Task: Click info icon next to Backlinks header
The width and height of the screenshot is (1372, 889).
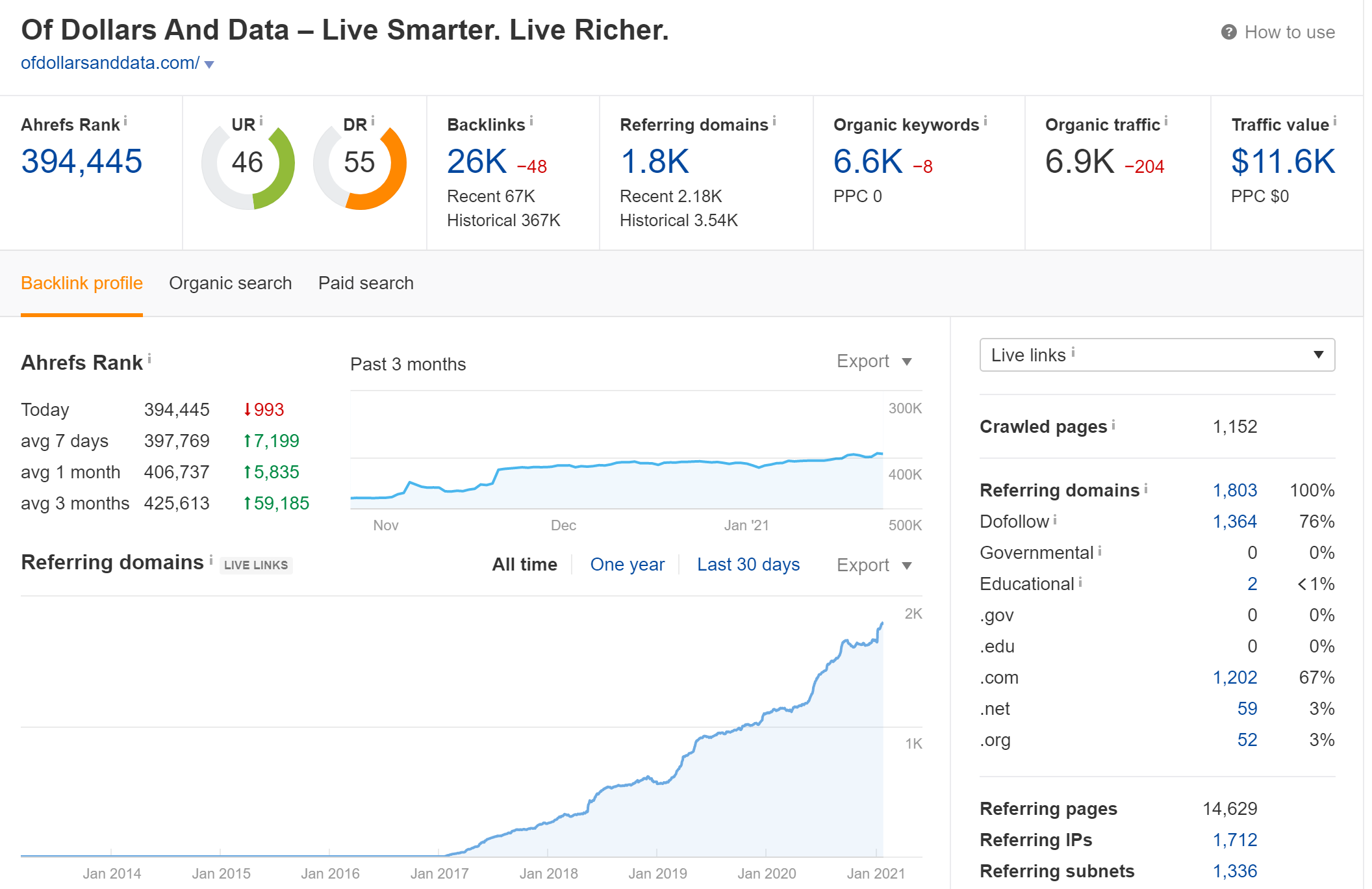Action: 531,120
